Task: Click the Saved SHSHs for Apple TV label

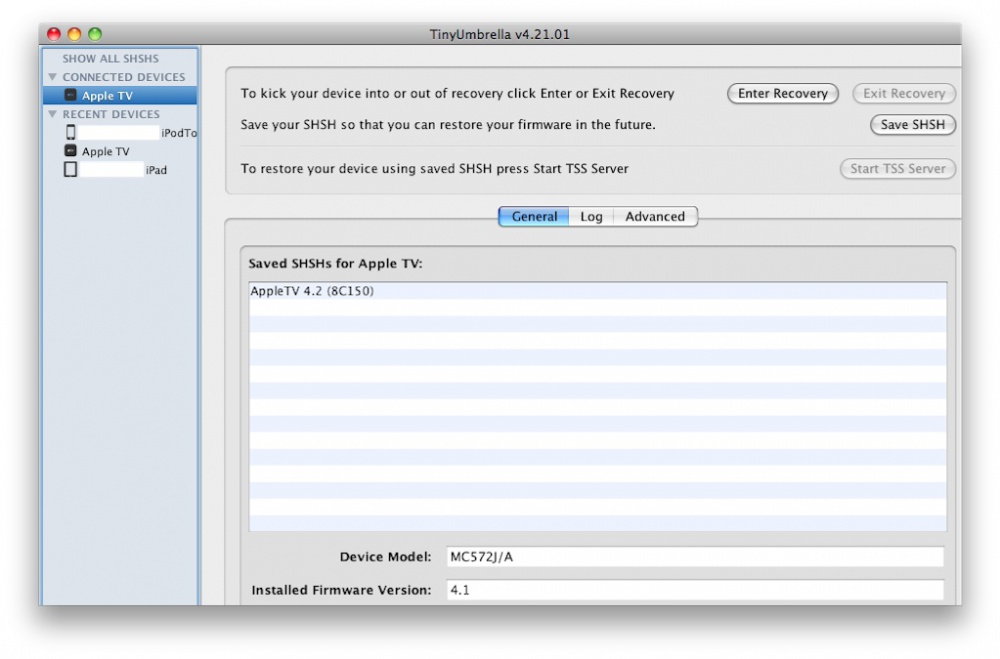Action: (335, 263)
